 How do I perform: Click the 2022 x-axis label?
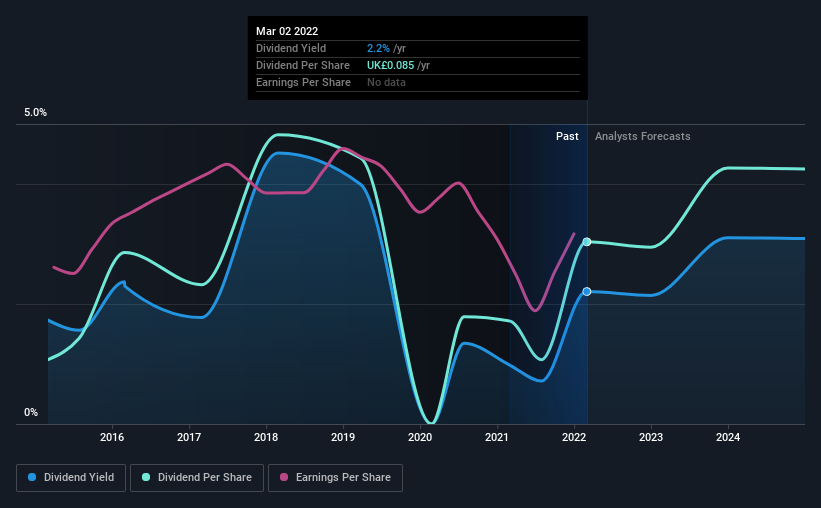point(574,437)
